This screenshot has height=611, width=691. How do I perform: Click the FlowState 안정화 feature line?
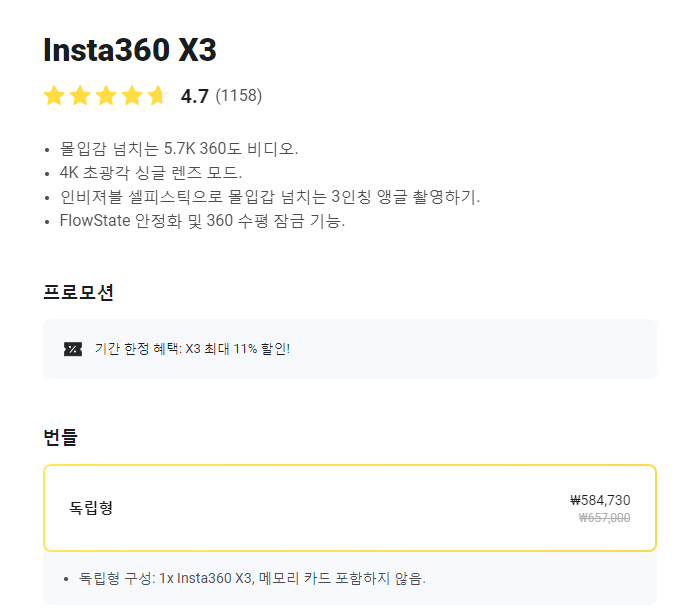click(202, 221)
